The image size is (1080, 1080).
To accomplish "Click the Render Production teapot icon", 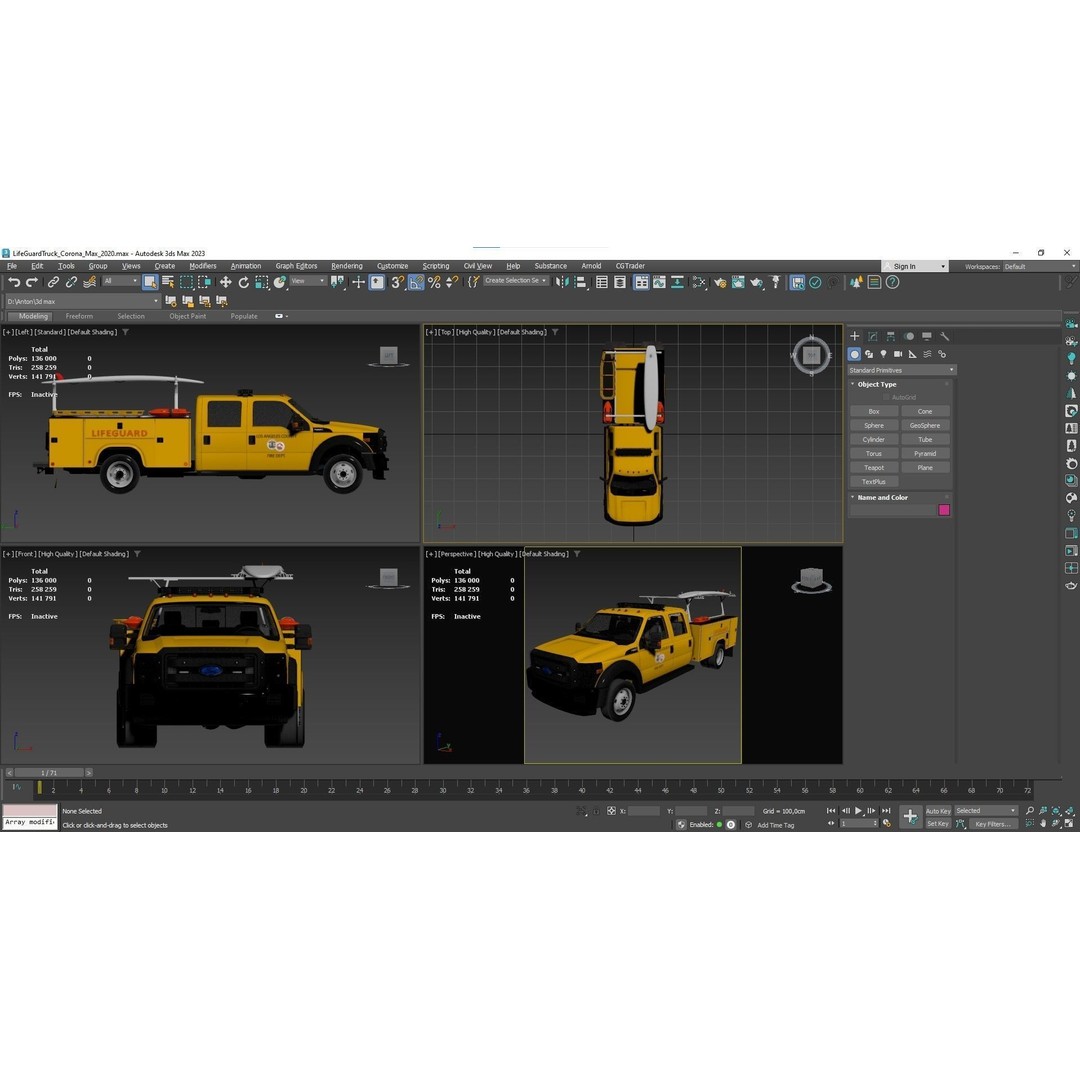I will point(756,281).
